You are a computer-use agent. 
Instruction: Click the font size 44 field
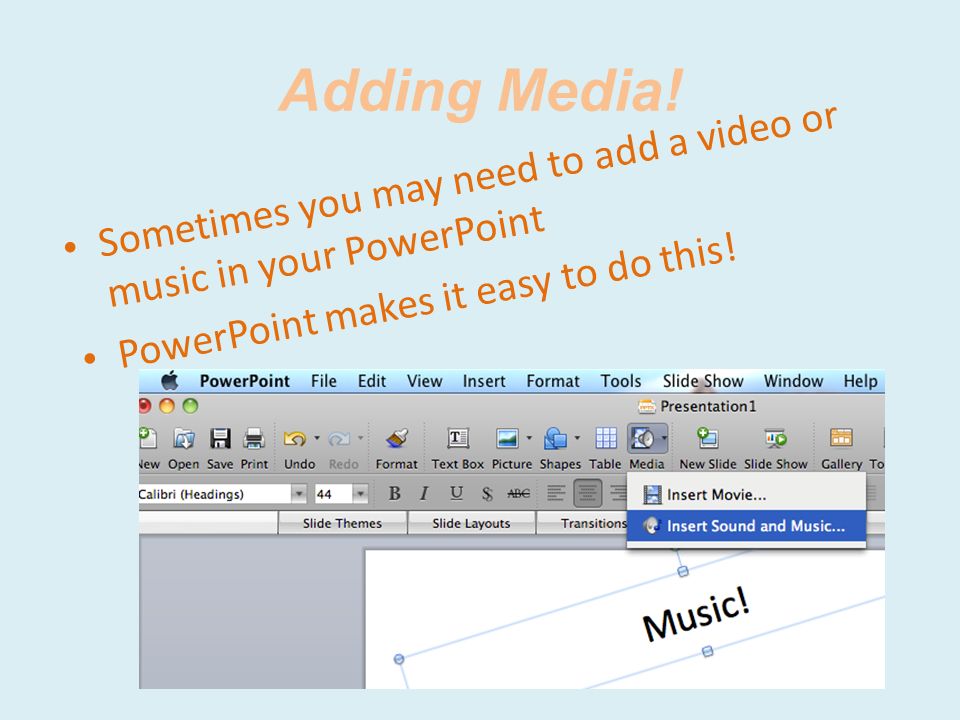[x=334, y=493]
